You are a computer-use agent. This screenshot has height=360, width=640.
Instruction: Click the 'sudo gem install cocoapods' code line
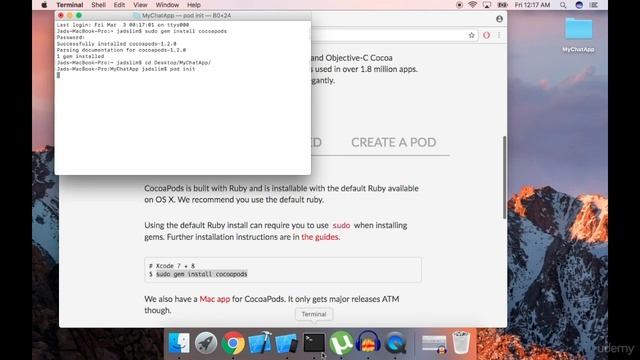click(202, 274)
